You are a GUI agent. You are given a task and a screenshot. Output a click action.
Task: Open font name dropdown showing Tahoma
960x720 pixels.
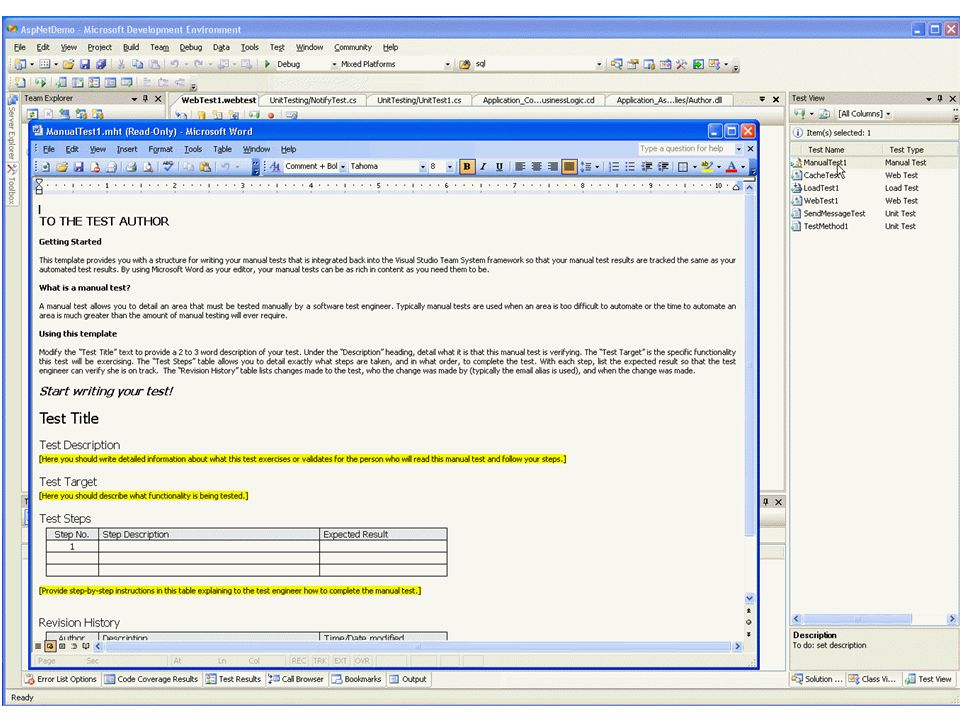[422, 167]
